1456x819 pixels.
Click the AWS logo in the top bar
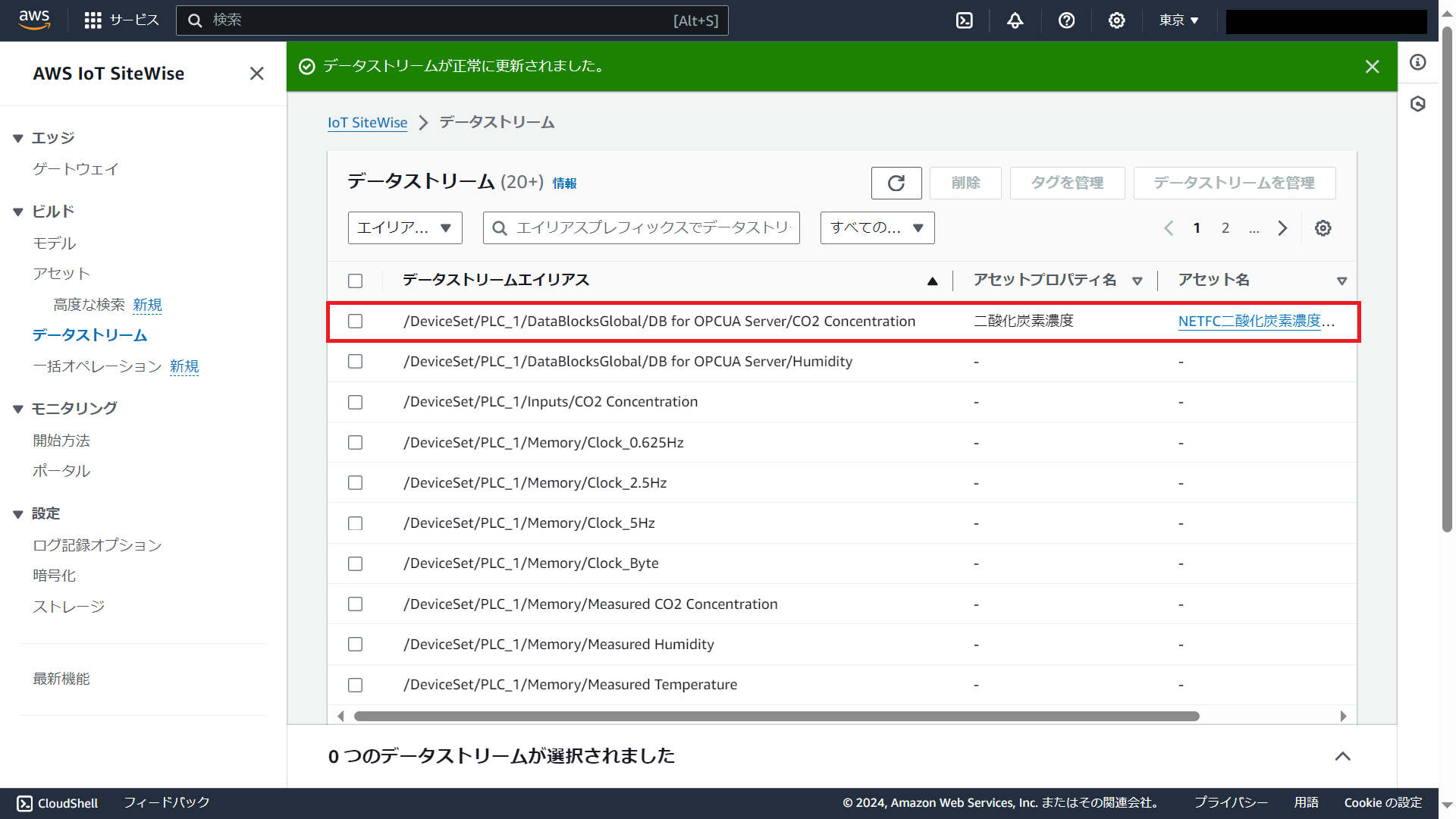(34, 20)
